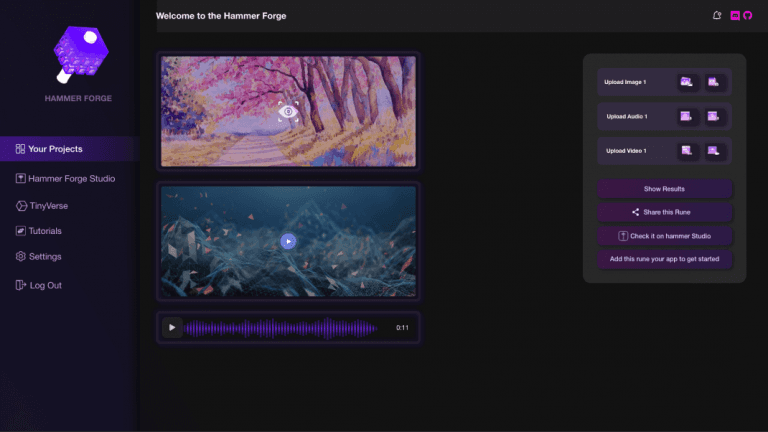Click the cherry blossom painting thumbnail
This screenshot has width=768, height=432.
(288, 111)
